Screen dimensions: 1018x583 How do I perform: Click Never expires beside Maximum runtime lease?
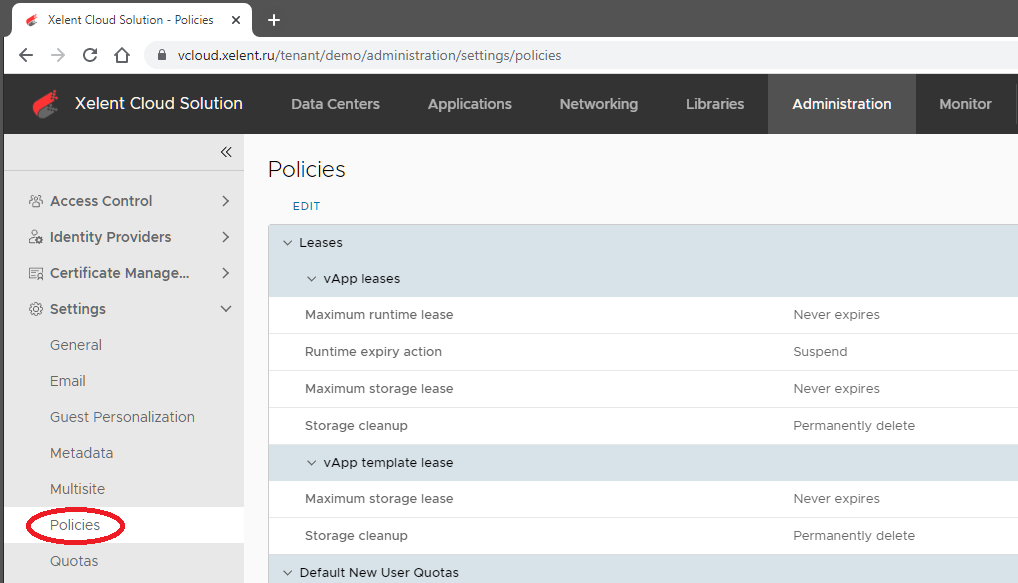[x=836, y=314]
